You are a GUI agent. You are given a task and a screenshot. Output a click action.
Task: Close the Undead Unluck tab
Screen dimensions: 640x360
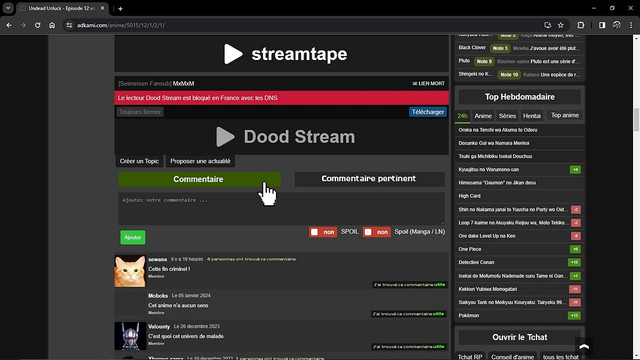pos(102,8)
